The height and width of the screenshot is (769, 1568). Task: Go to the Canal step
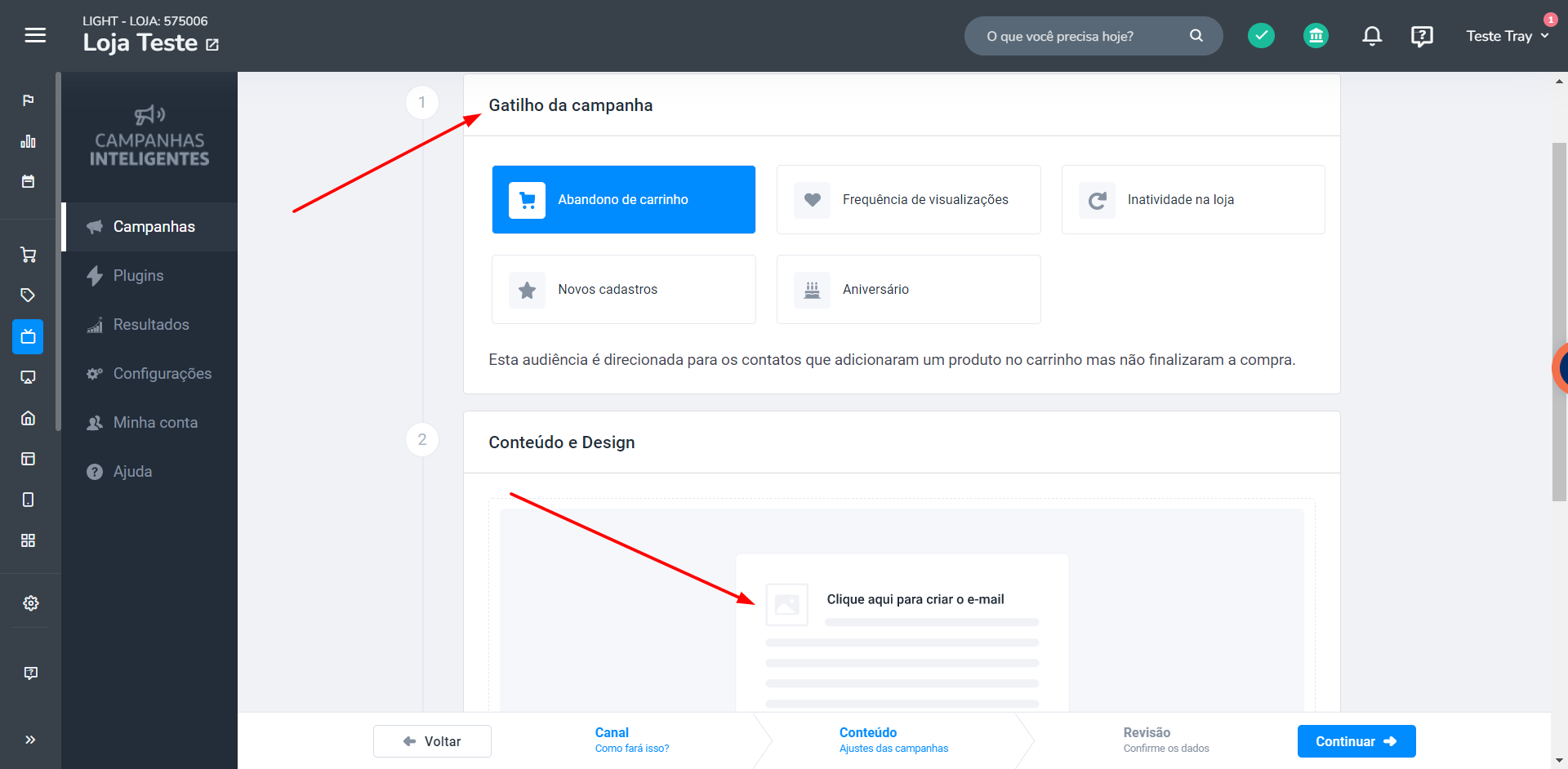[x=631, y=740]
